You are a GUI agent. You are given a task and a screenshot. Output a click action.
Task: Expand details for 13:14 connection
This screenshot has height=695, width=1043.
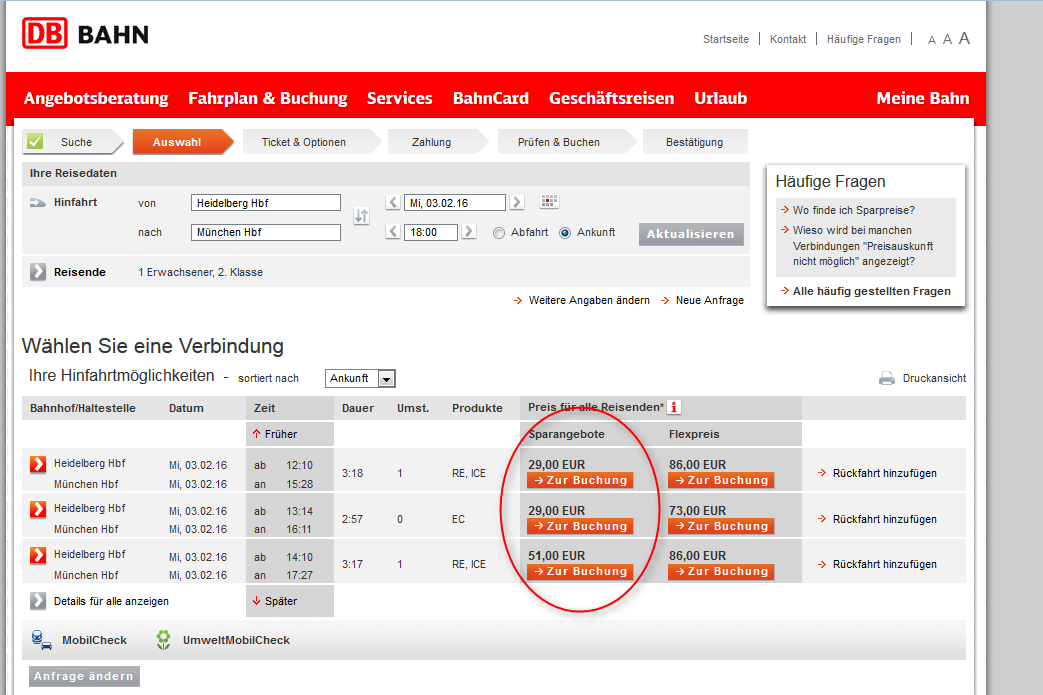pos(38,509)
